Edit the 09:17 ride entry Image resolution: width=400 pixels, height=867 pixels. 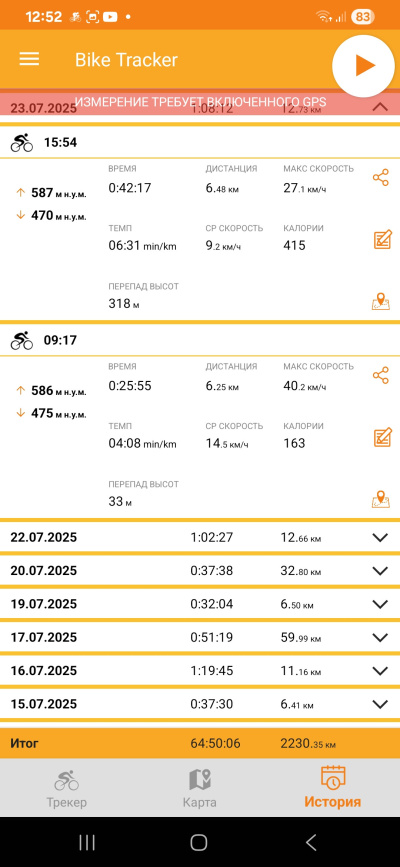382,437
